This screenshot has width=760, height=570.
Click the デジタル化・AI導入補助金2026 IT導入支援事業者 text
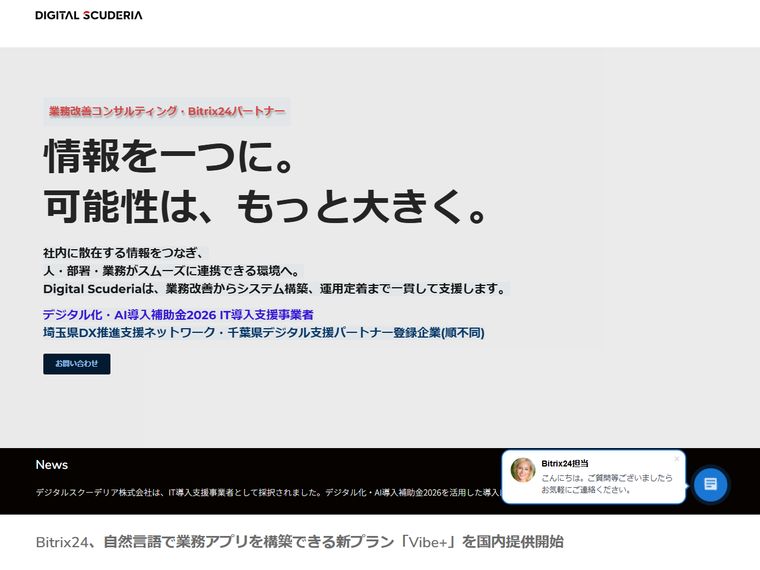[x=178, y=315]
